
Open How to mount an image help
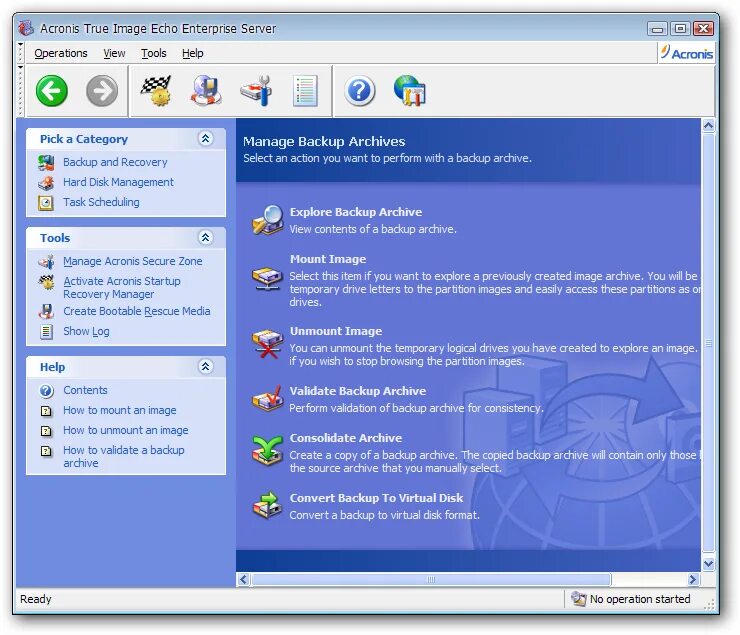click(120, 410)
